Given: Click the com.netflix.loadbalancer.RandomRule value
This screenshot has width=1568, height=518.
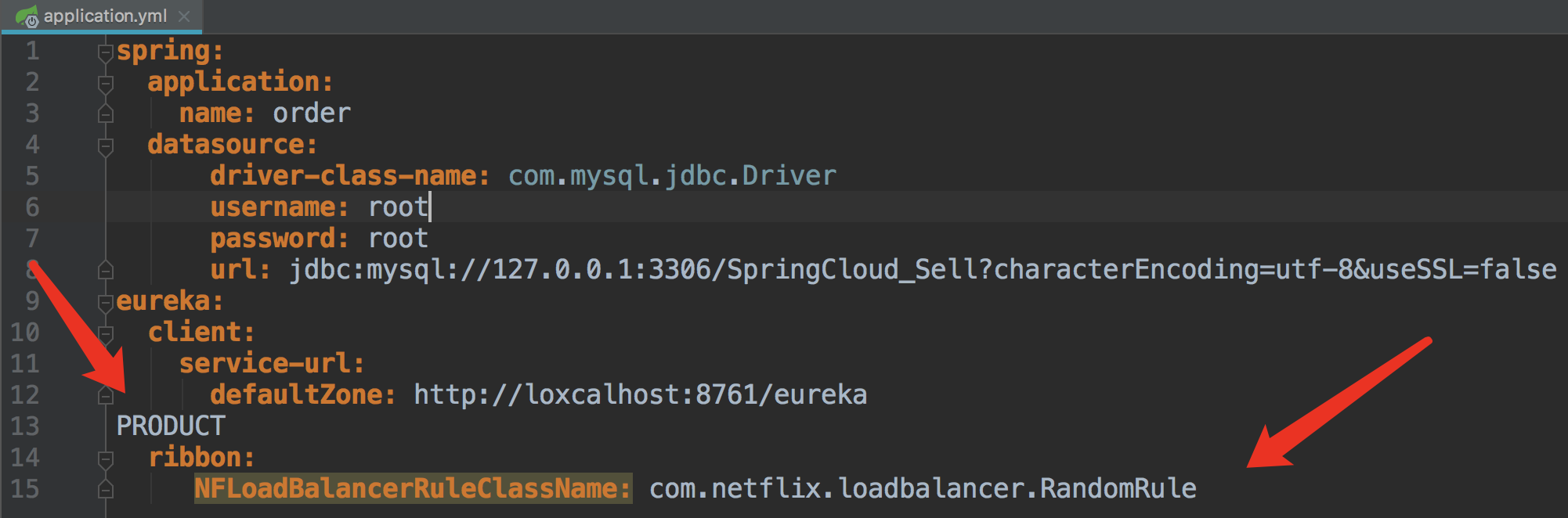Looking at the screenshot, I should [x=923, y=489].
